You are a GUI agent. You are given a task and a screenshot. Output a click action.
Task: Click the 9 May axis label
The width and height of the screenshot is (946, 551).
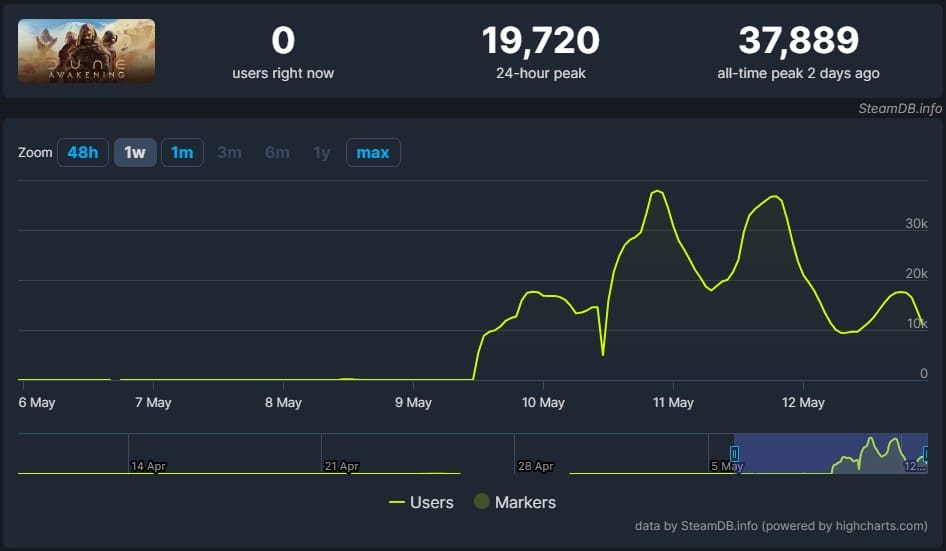click(413, 403)
